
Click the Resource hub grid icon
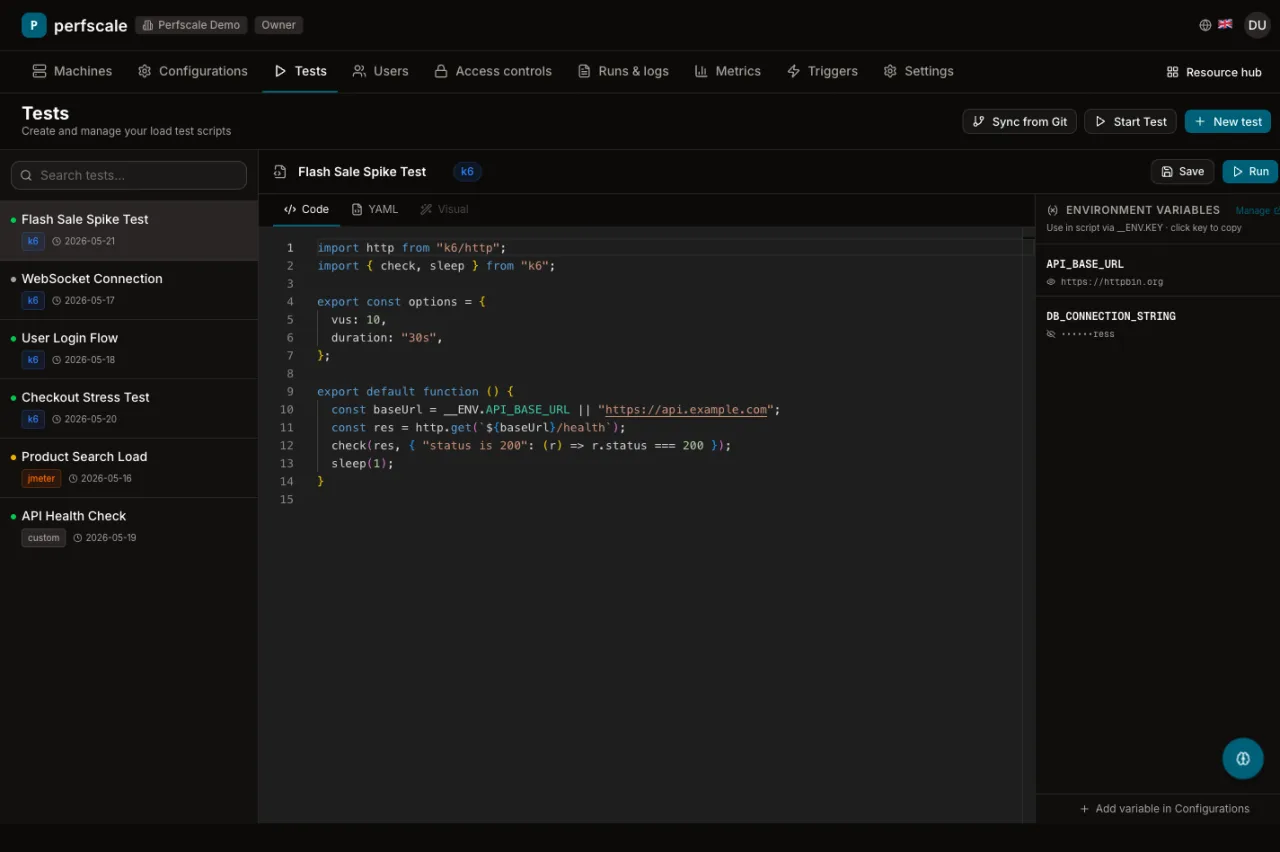[1173, 72]
